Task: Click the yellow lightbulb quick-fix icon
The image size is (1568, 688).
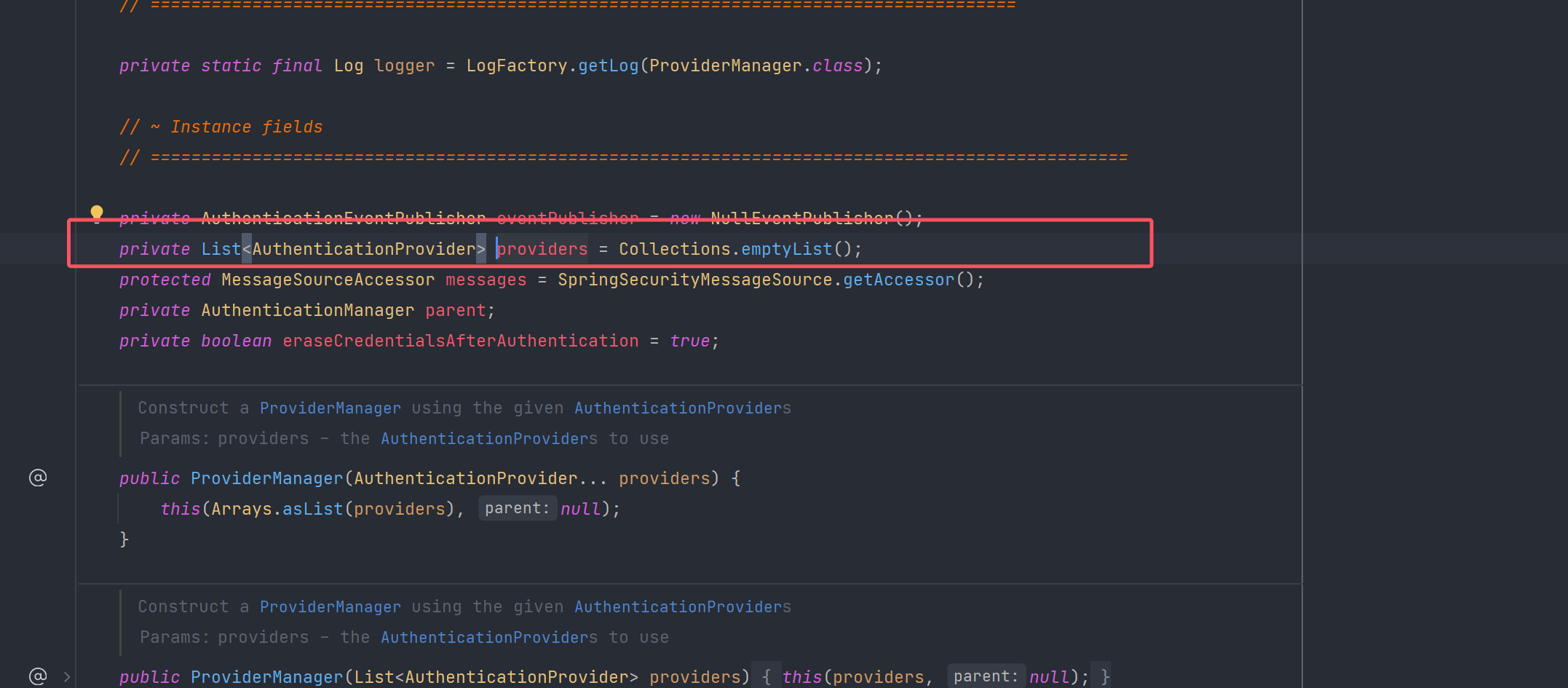Action: (97, 213)
